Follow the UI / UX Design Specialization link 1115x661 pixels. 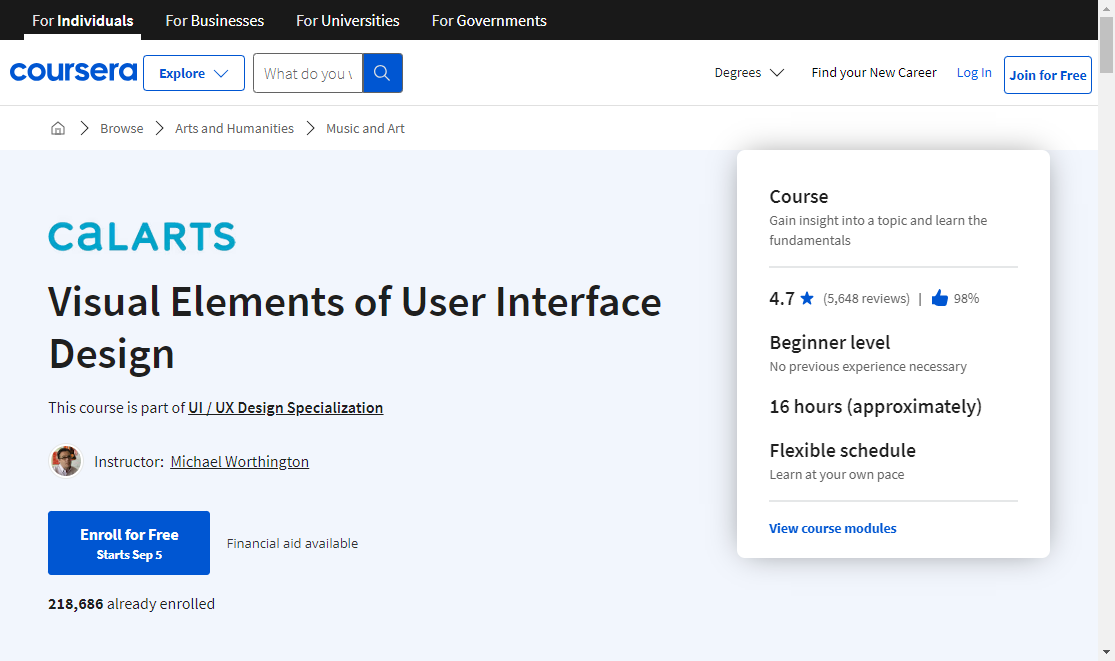pyautogui.click(x=285, y=407)
